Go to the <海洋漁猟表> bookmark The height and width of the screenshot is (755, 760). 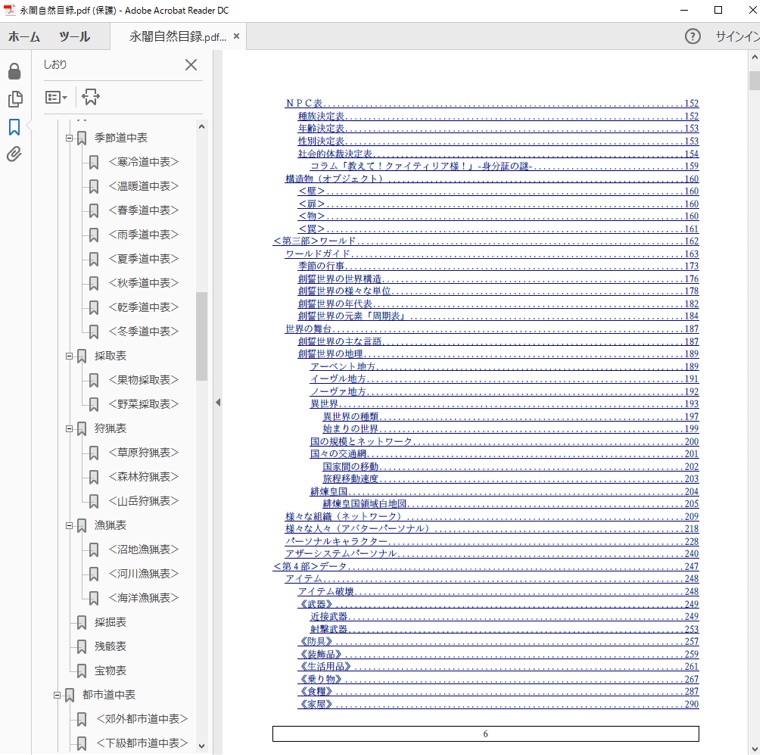pos(143,598)
